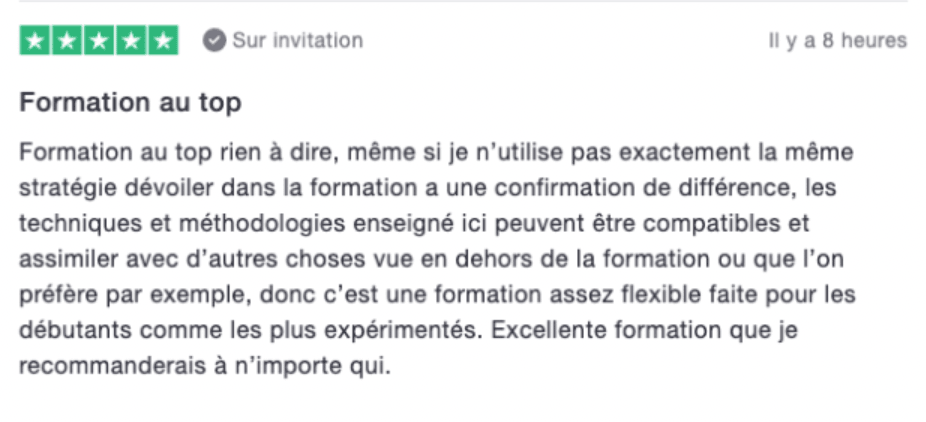
Task: Click the last line "recommanderais à n'importe qui."
Action: pyautogui.click(x=205, y=366)
